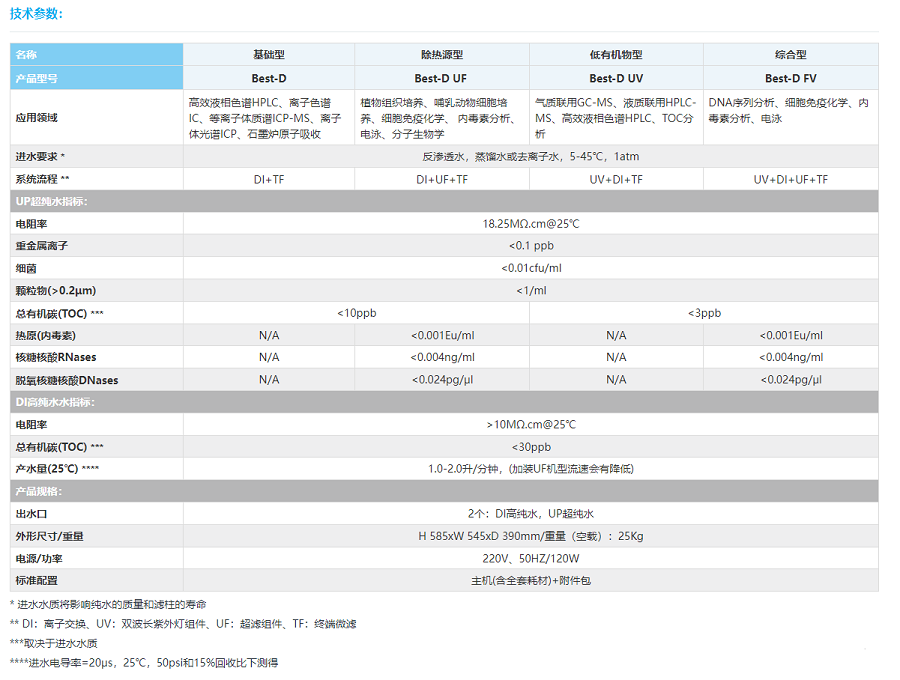The width and height of the screenshot is (900, 680).
Task: Select the 基础型 column header
Action: click(269, 55)
